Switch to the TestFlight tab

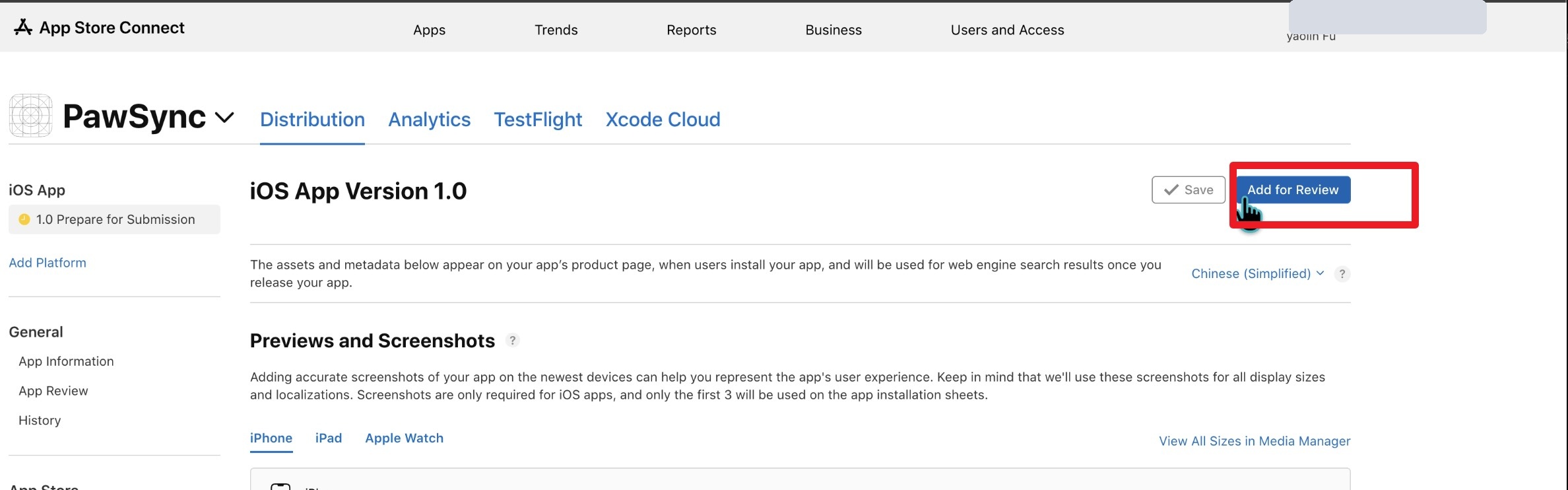click(x=538, y=120)
